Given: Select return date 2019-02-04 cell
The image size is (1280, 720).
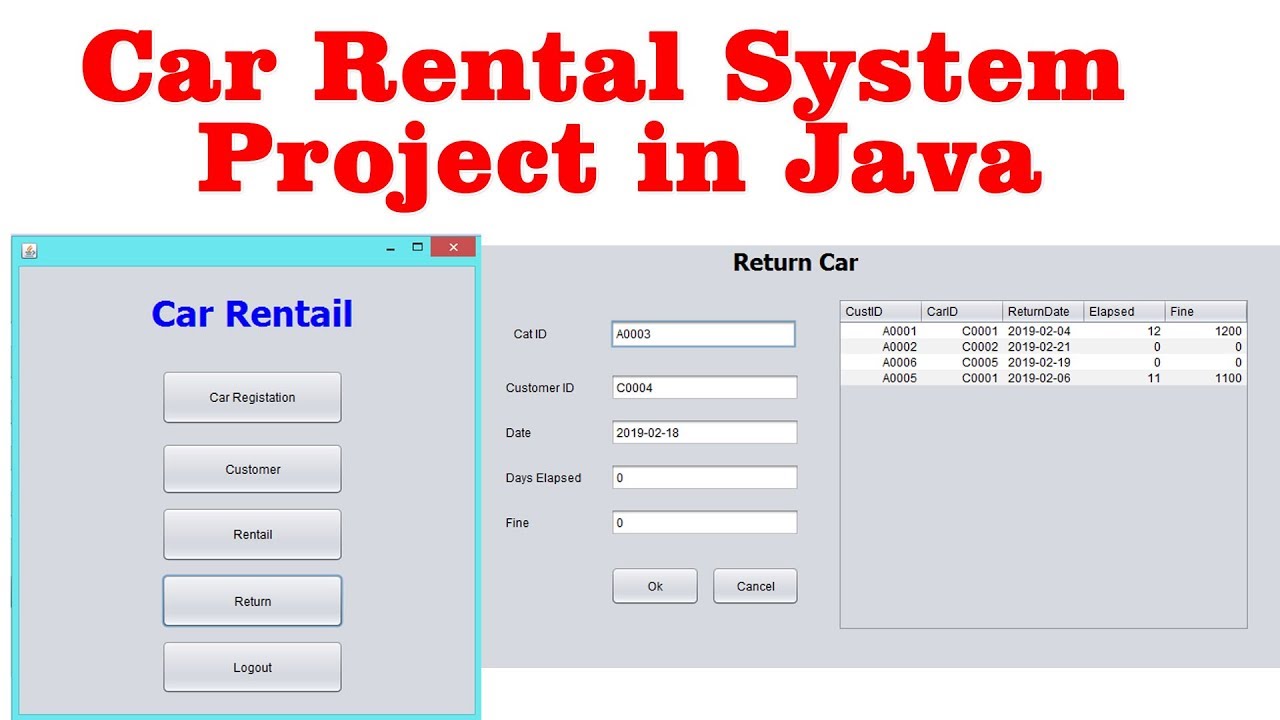Looking at the screenshot, I should pyautogui.click(x=1043, y=331).
